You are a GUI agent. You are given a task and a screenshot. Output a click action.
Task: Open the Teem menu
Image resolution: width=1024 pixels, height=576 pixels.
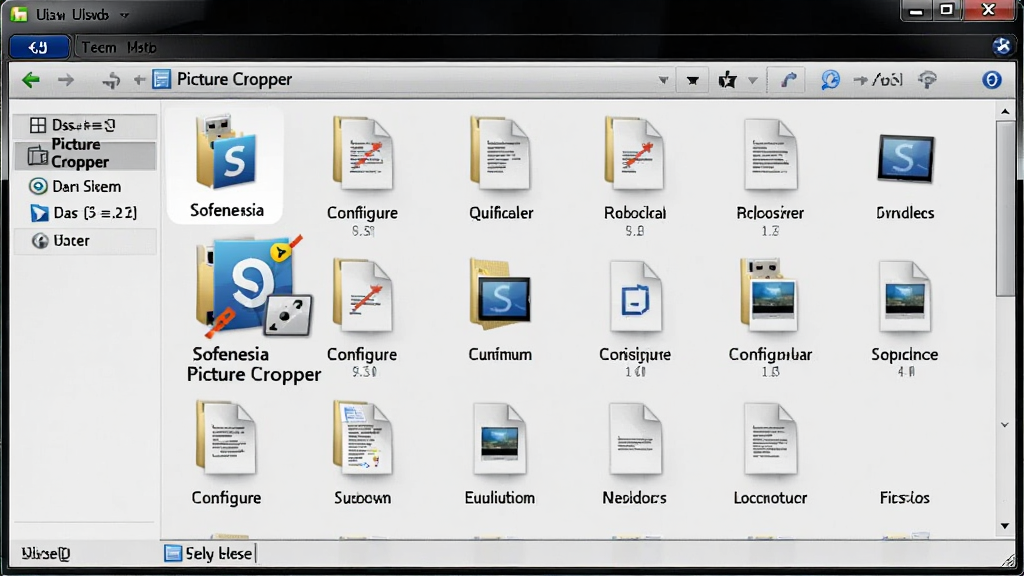[99, 48]
